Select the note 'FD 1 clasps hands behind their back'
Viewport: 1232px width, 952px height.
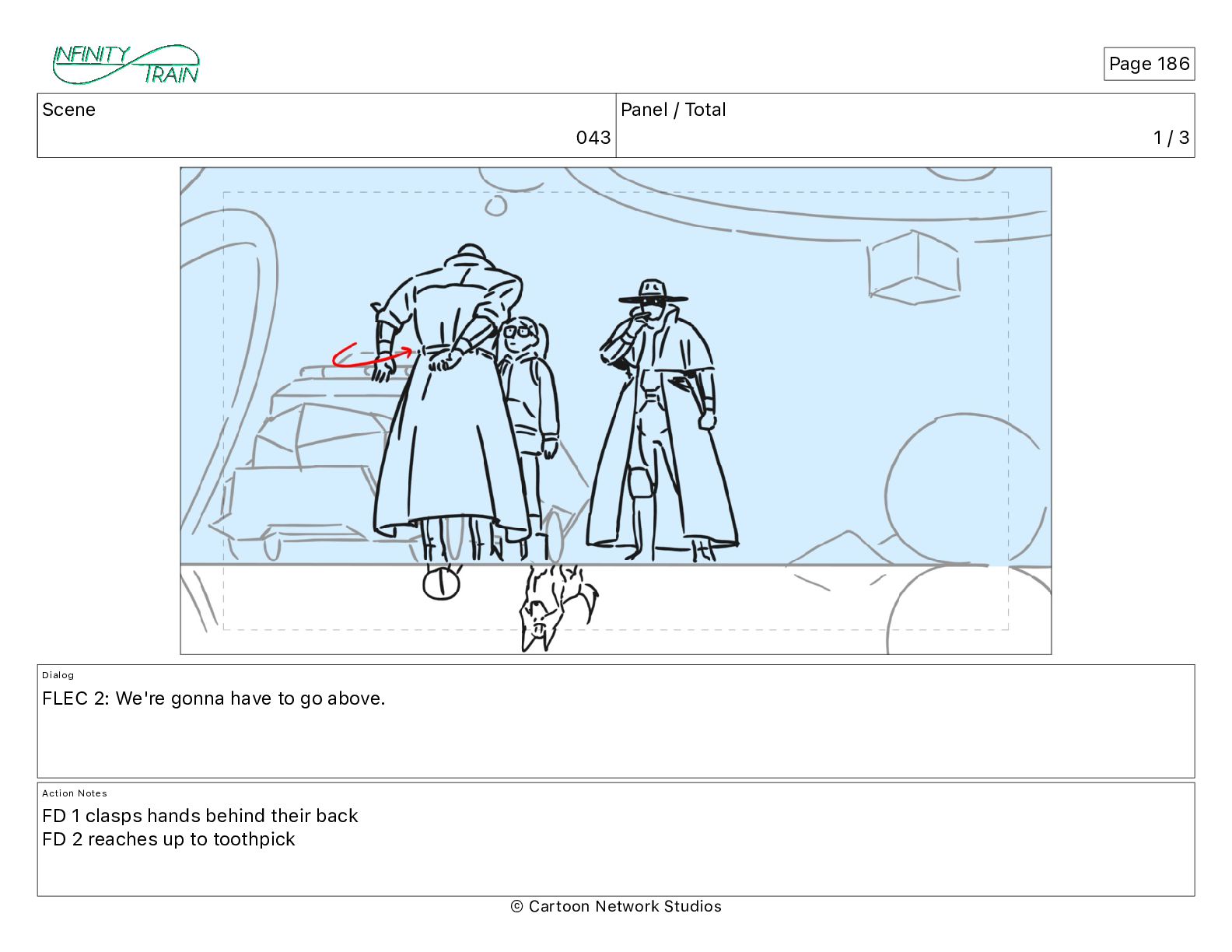[200, 816]
